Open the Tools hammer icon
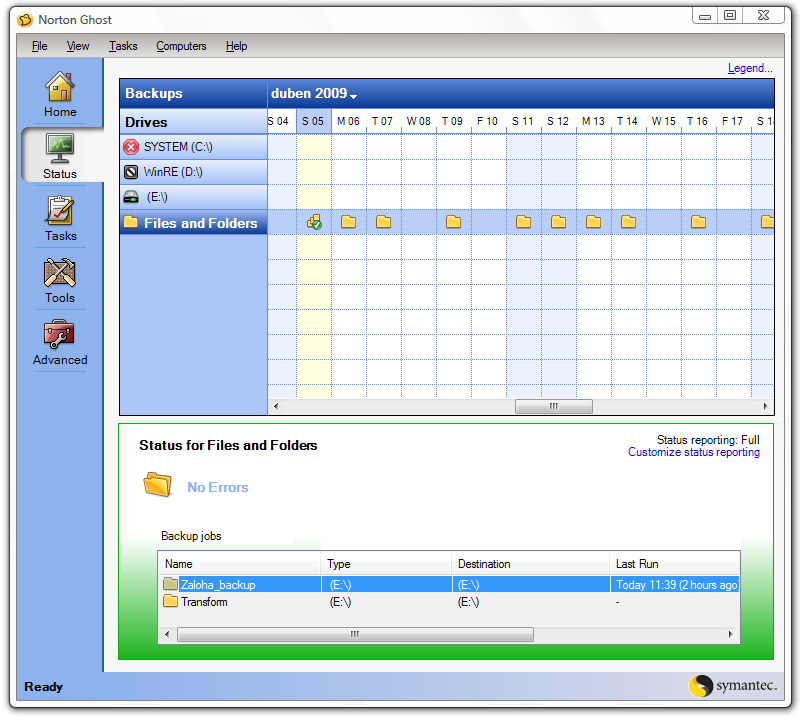 coord(60,272)
